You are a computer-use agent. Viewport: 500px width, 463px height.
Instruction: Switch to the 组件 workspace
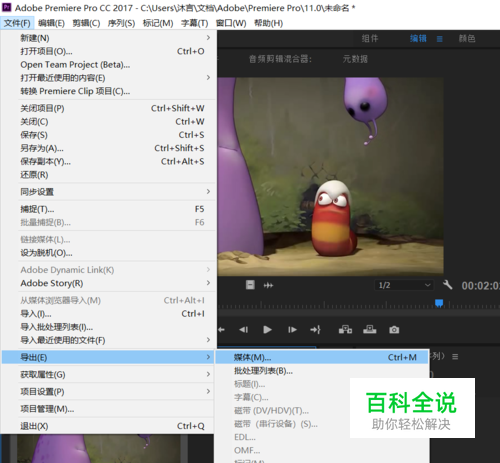pos(370,39)
